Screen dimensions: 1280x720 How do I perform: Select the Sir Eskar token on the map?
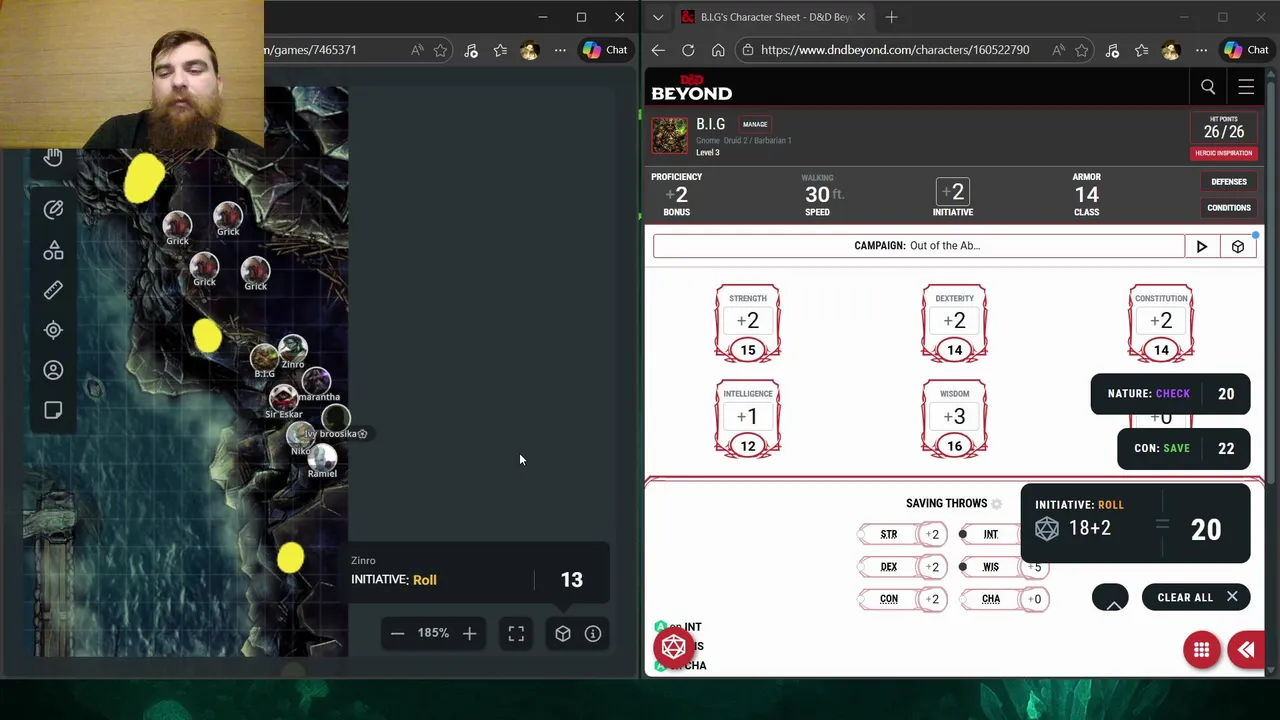click(x=284, y=398)
